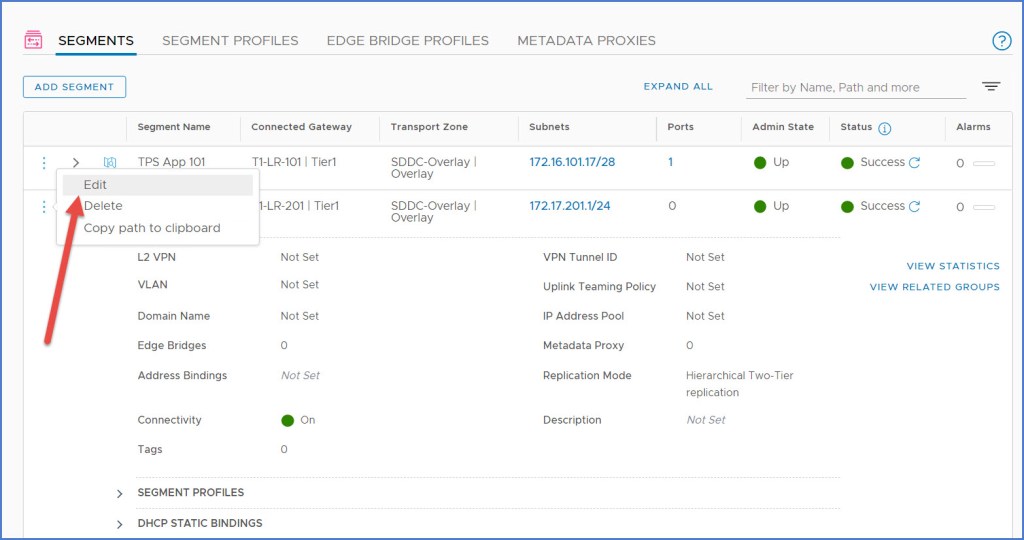Expand the TPS App 101 row
Screen dimensions: 1024x540
76,162
